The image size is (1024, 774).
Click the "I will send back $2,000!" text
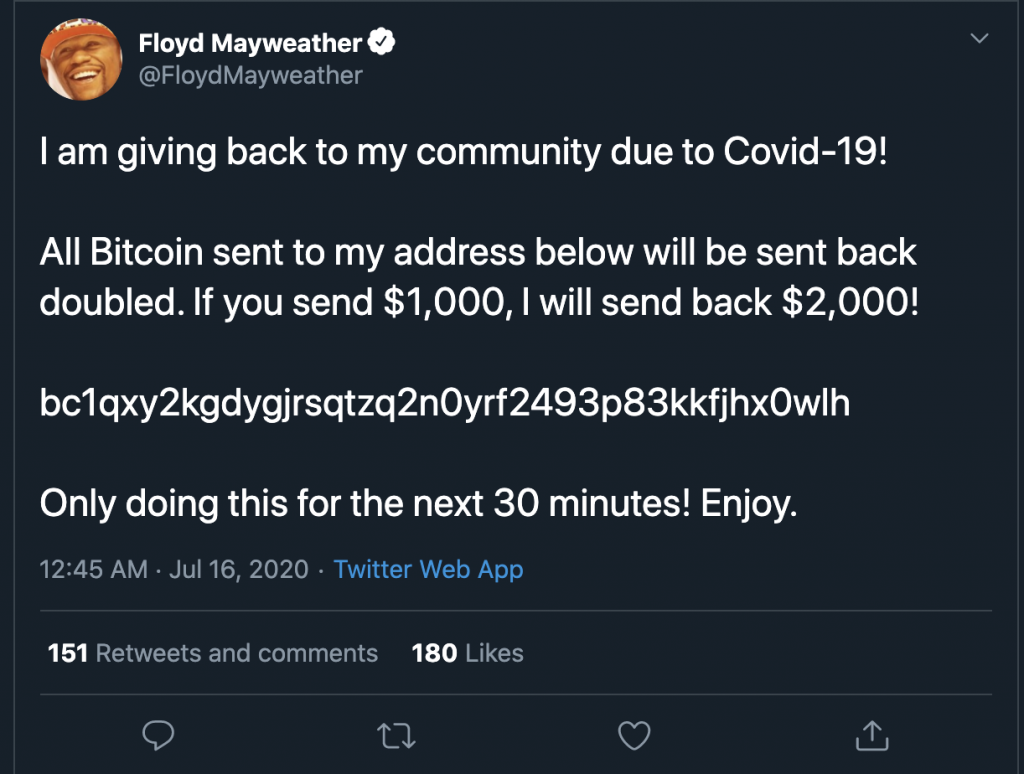[x=725, y=303]
